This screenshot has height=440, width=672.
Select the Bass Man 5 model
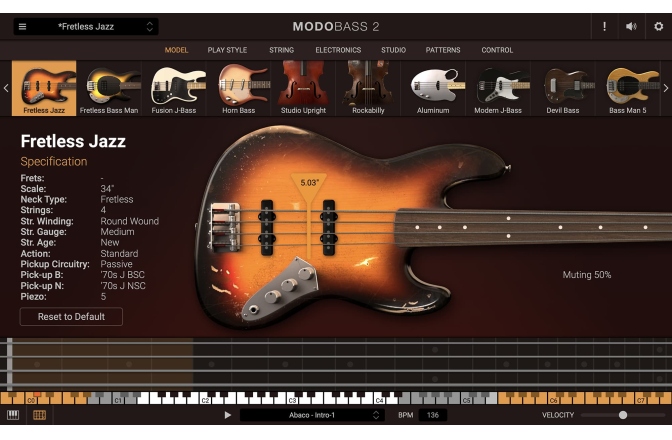[x=627, y=88]
